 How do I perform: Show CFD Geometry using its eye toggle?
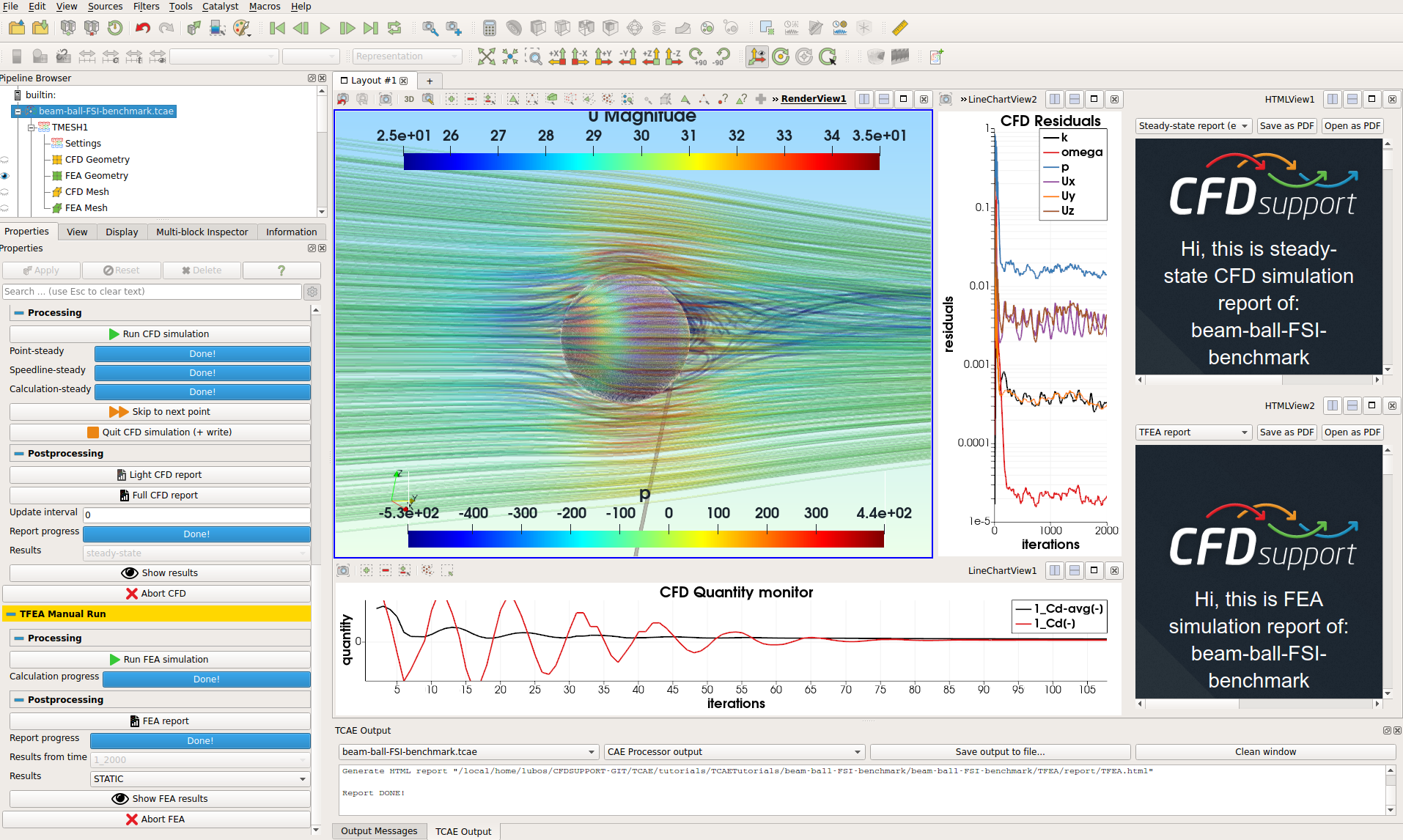click(5, 160)
